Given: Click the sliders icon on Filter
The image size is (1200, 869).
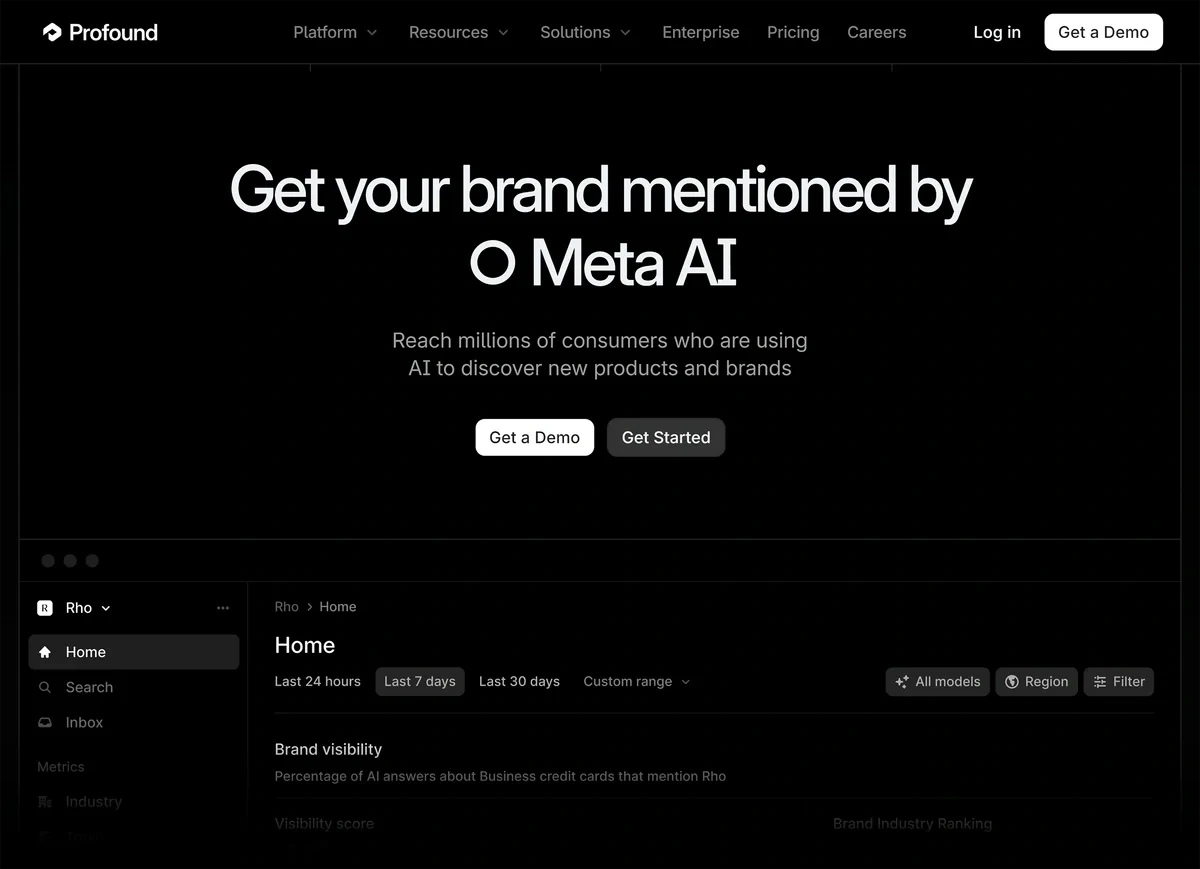Looking at the screenshot, I should click(x=1100, y=682).
